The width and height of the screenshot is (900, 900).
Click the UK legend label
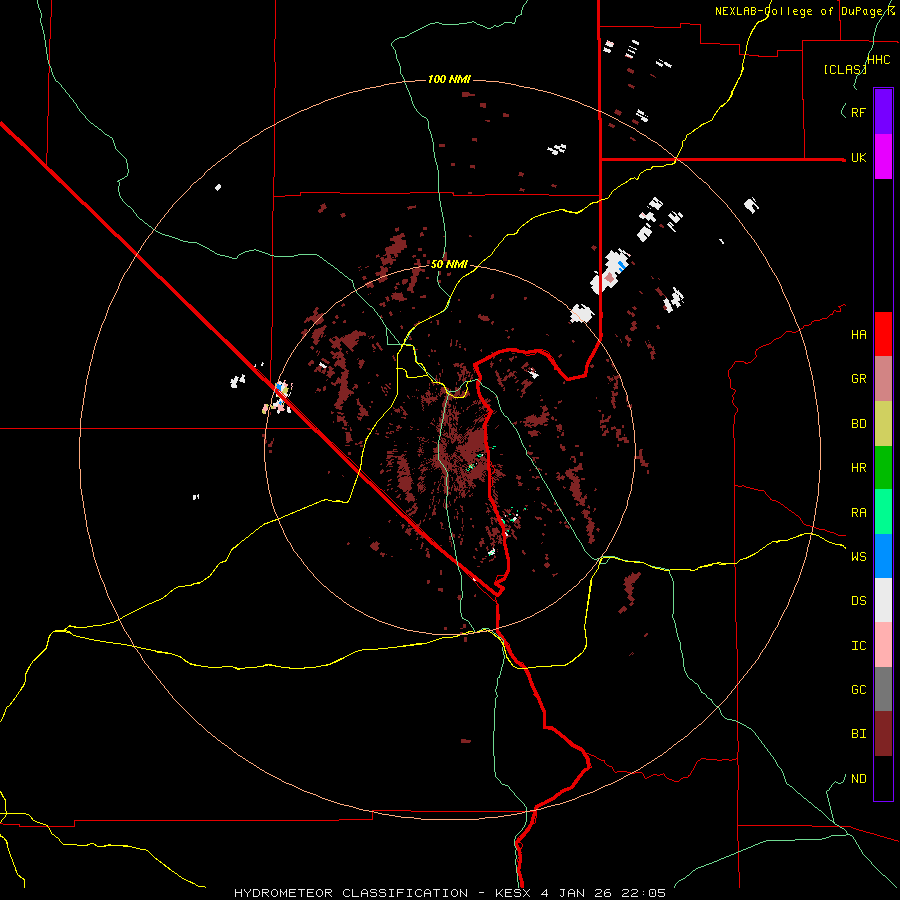click(858, 158)
